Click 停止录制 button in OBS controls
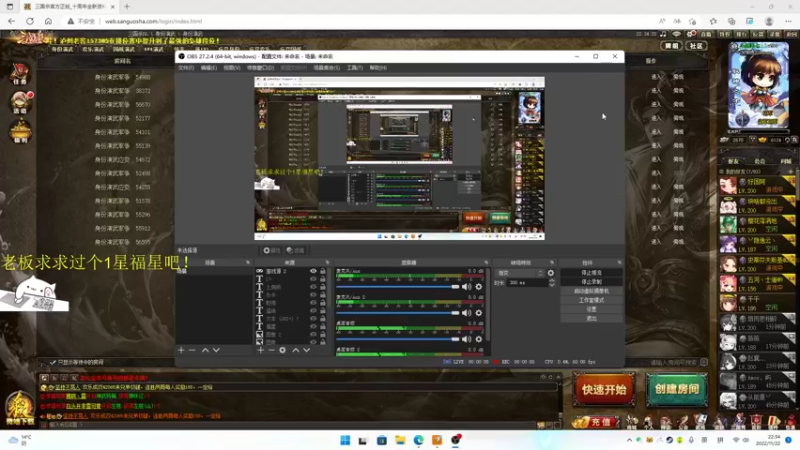Viewport: 800px width, 450px height. (x=591, y=282)
